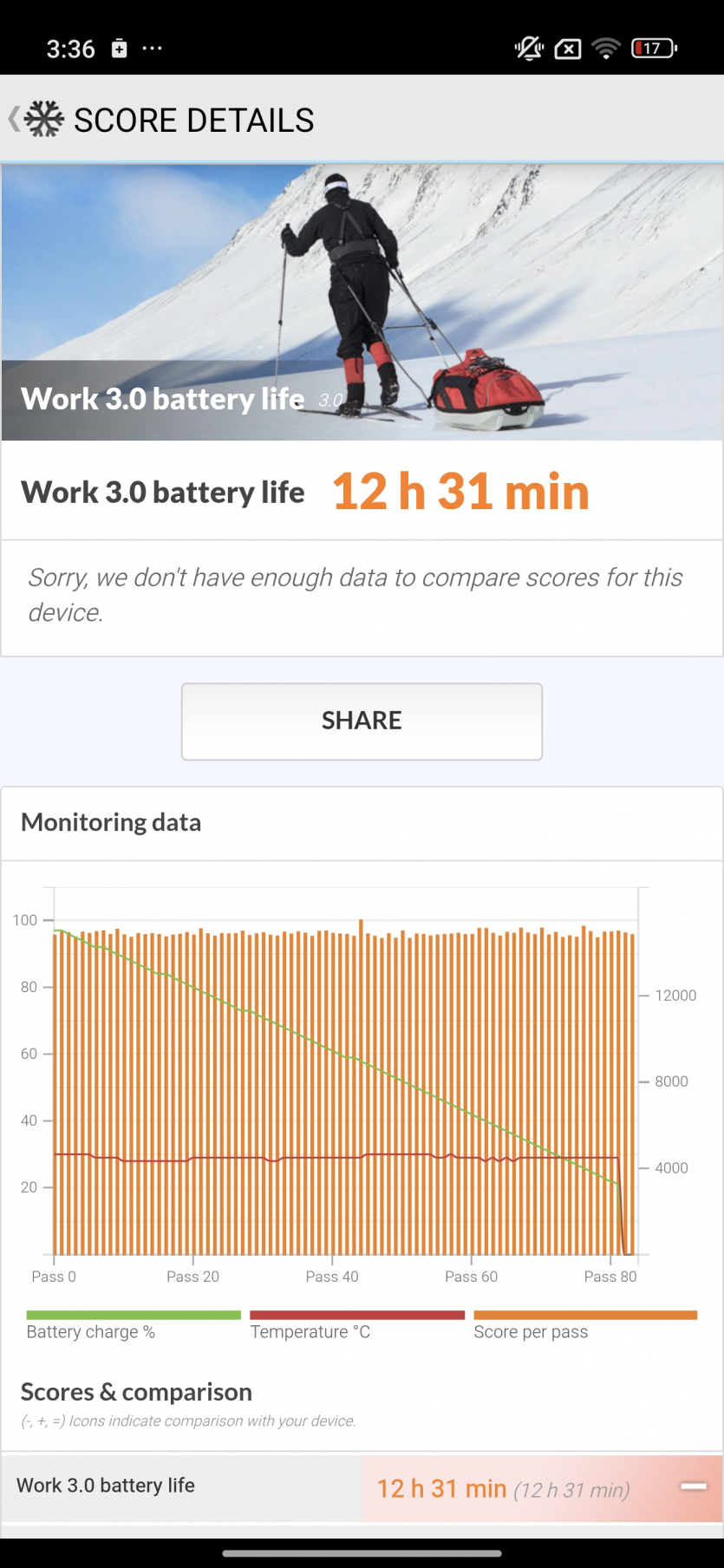Tap the Pass 40 axis marker
Screen dimensions: 724x1568
pyautogui.click(x=332, y=1277)
